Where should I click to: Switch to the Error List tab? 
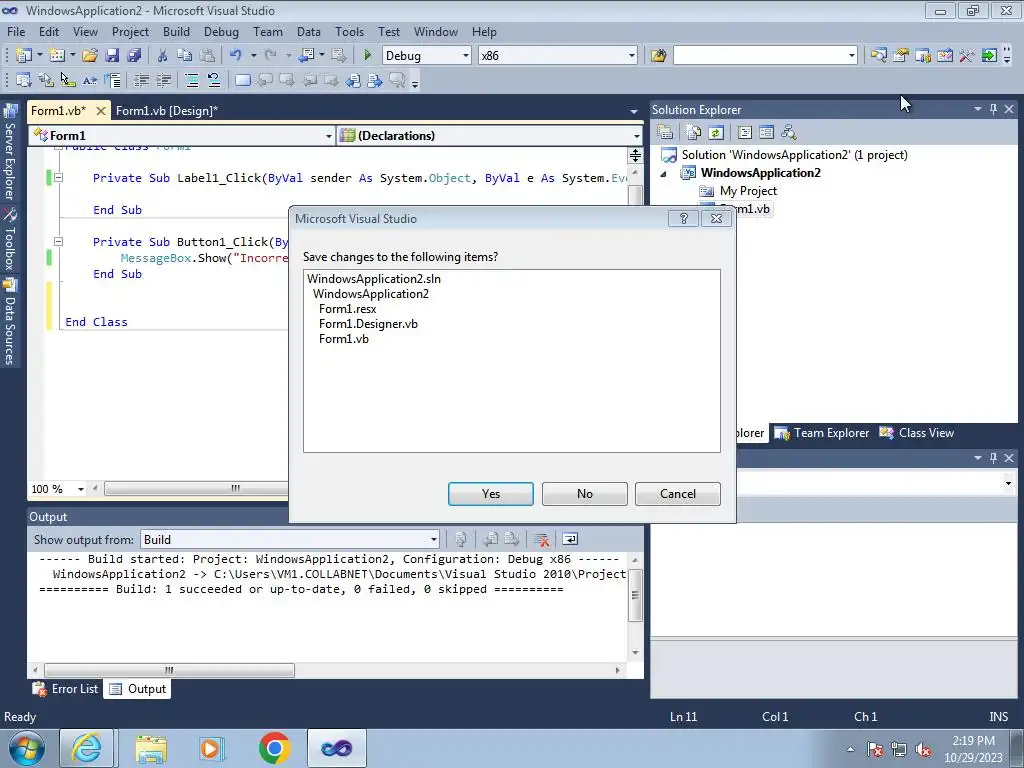point(66,689)
